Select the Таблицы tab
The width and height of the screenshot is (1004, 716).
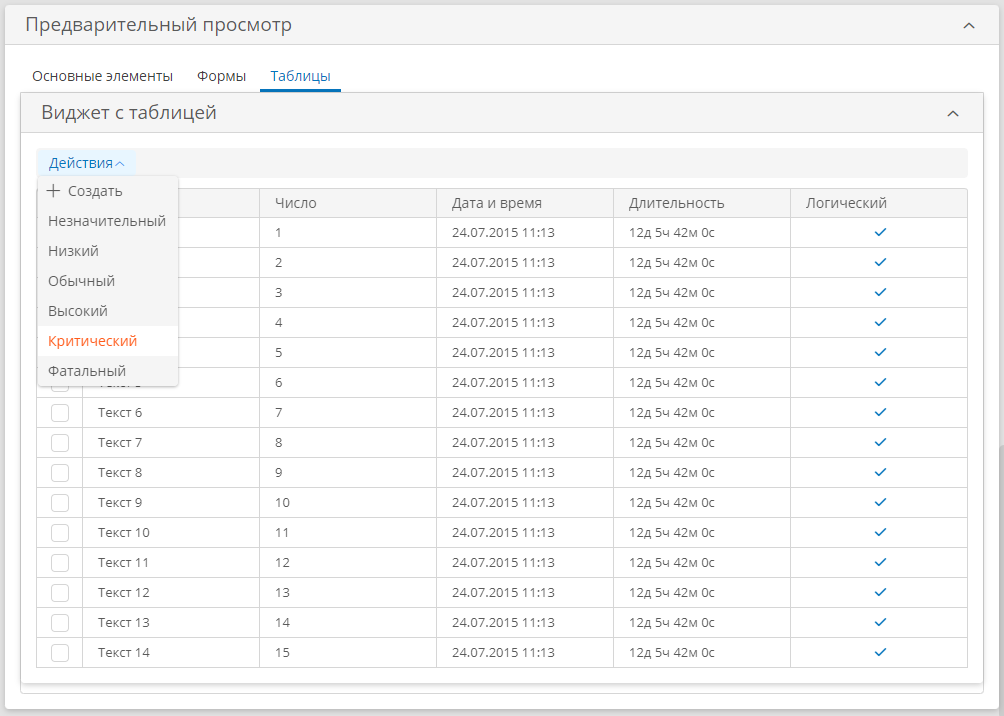(x=300, y=76)
